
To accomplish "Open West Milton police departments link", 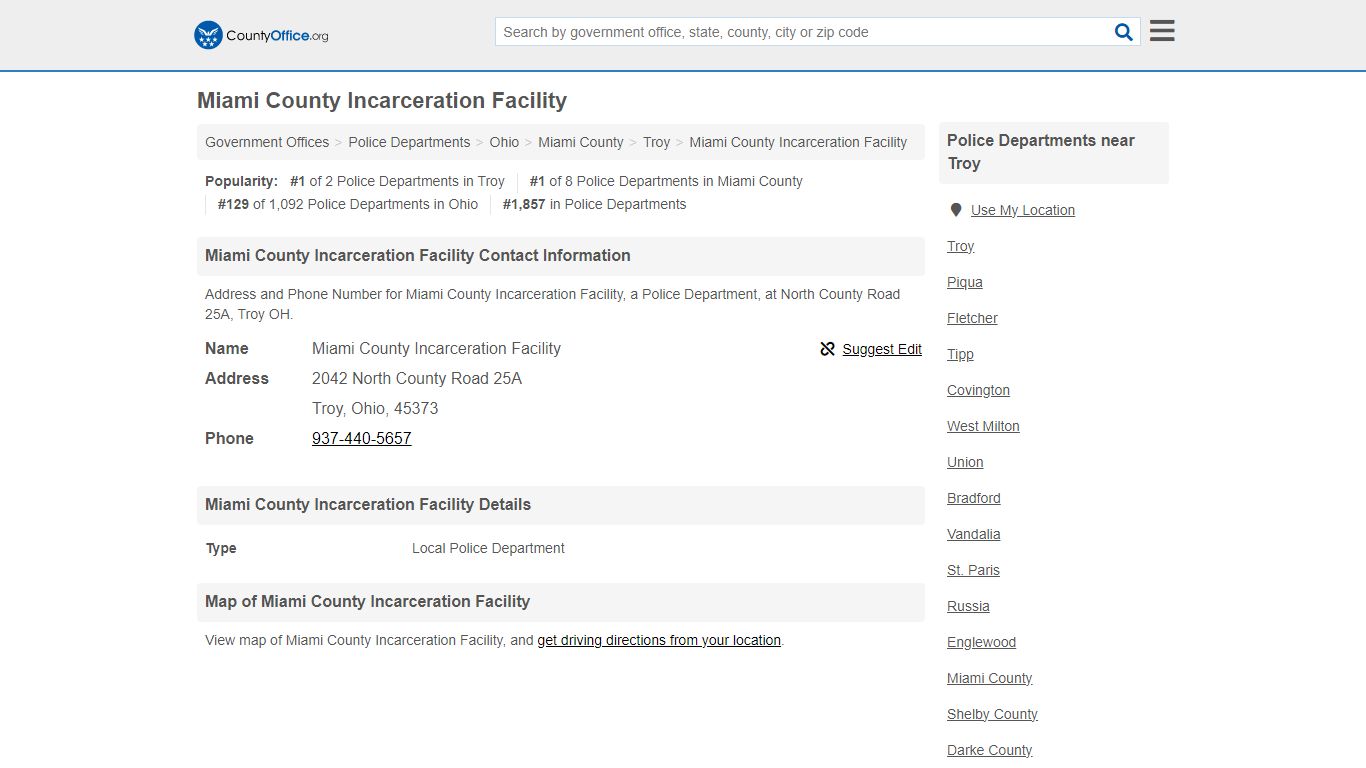I will click(984, 426).
